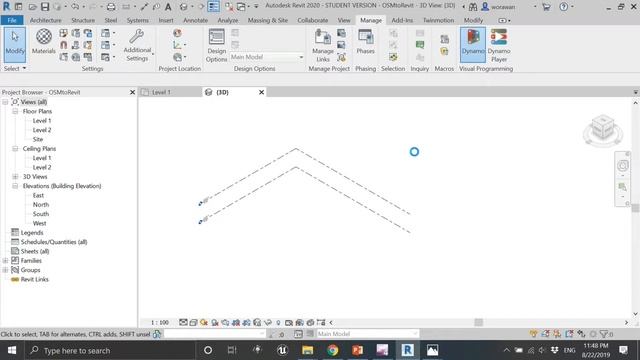
Task: Switch to Architecture ribbon tab
Action: [45, 20]
